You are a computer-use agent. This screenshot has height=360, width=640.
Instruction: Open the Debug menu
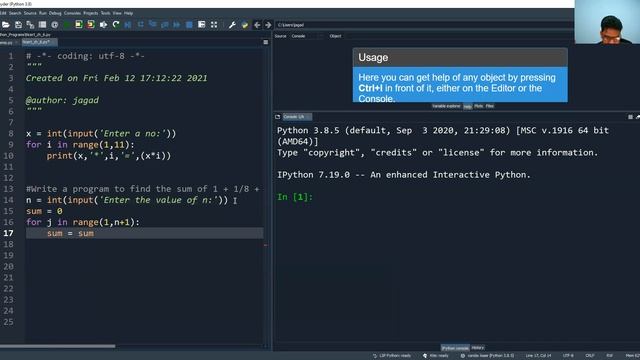55,13
